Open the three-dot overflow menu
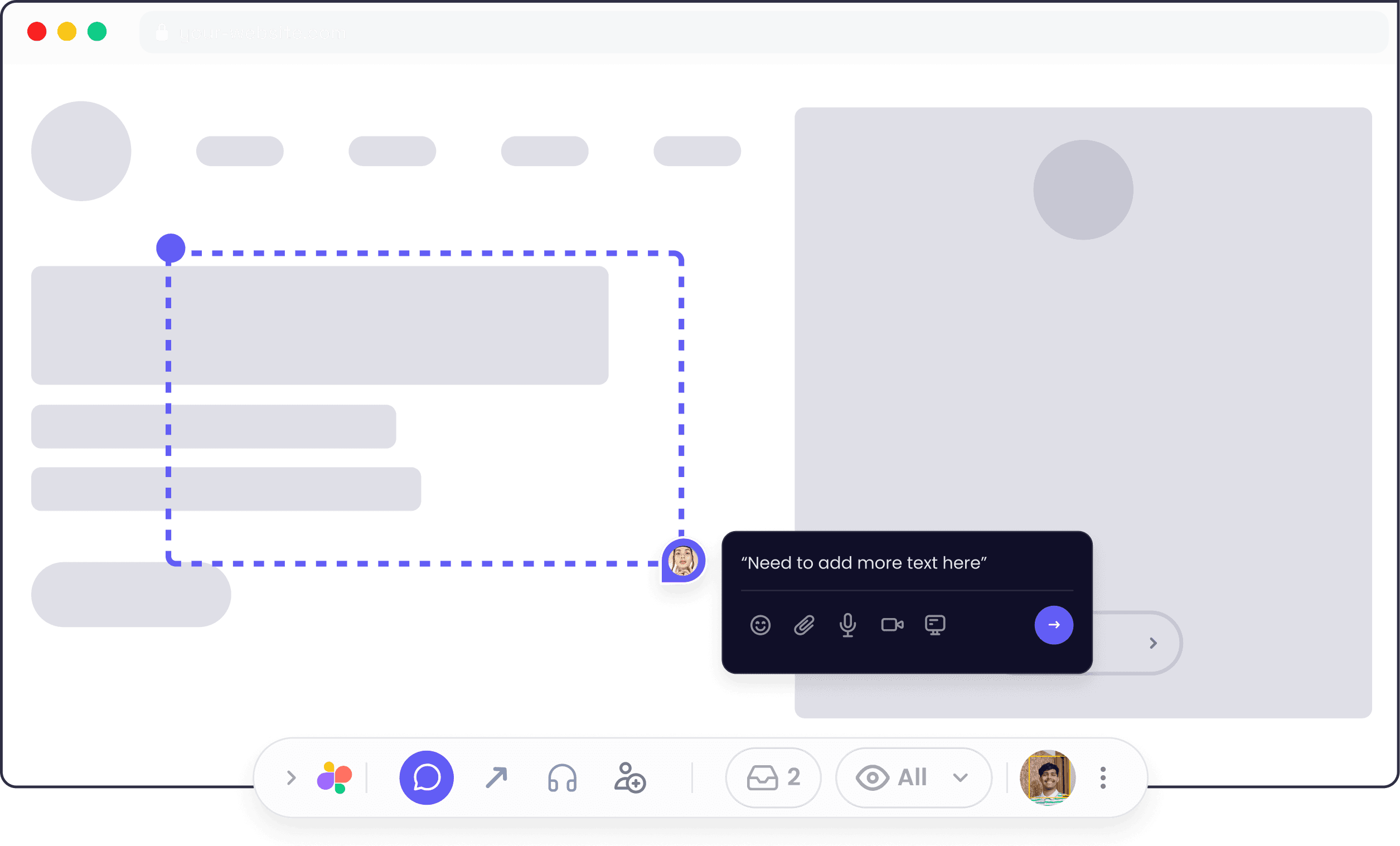The height and width of the screenshot is (846, 1400). pos(1103,779)
